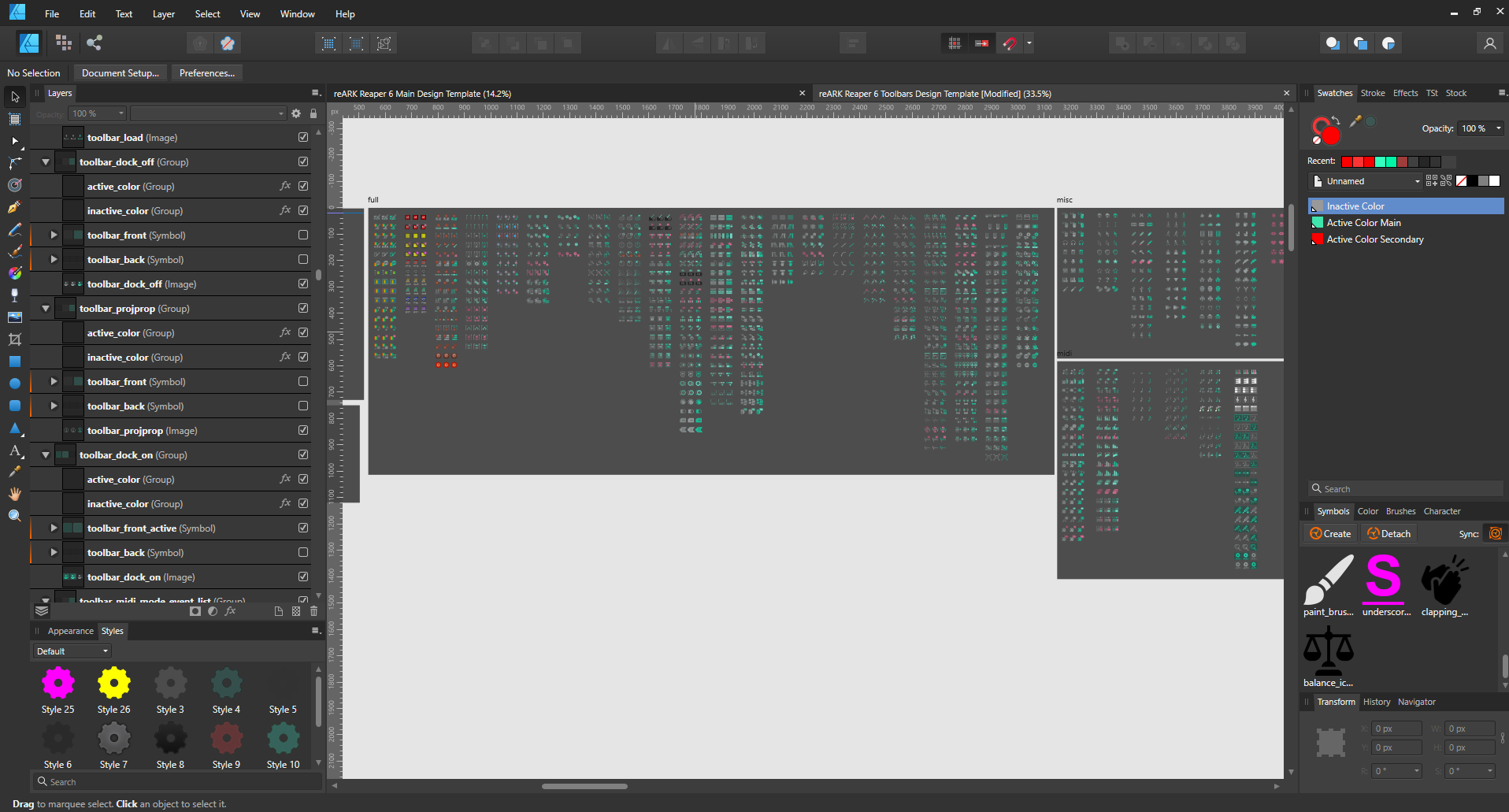The width and height of the screenshot is (1509, 812).
Task: Collapse the toolbar_dock_off group
Action: 46,162
